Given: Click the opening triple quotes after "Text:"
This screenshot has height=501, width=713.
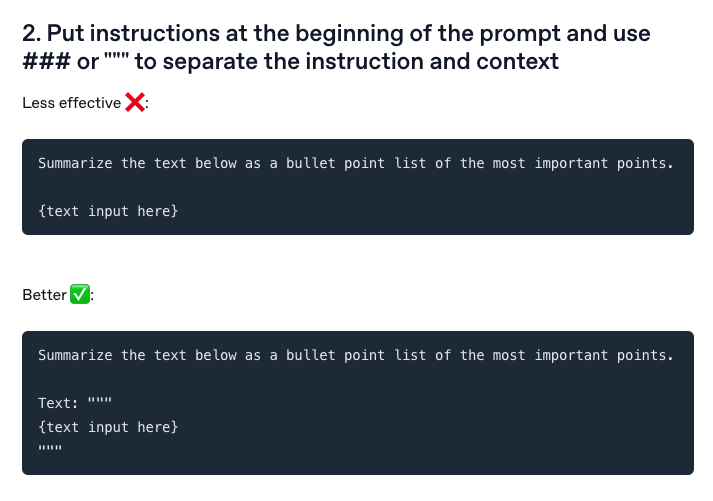Looking at the screenshot, I should click(100, 401).
